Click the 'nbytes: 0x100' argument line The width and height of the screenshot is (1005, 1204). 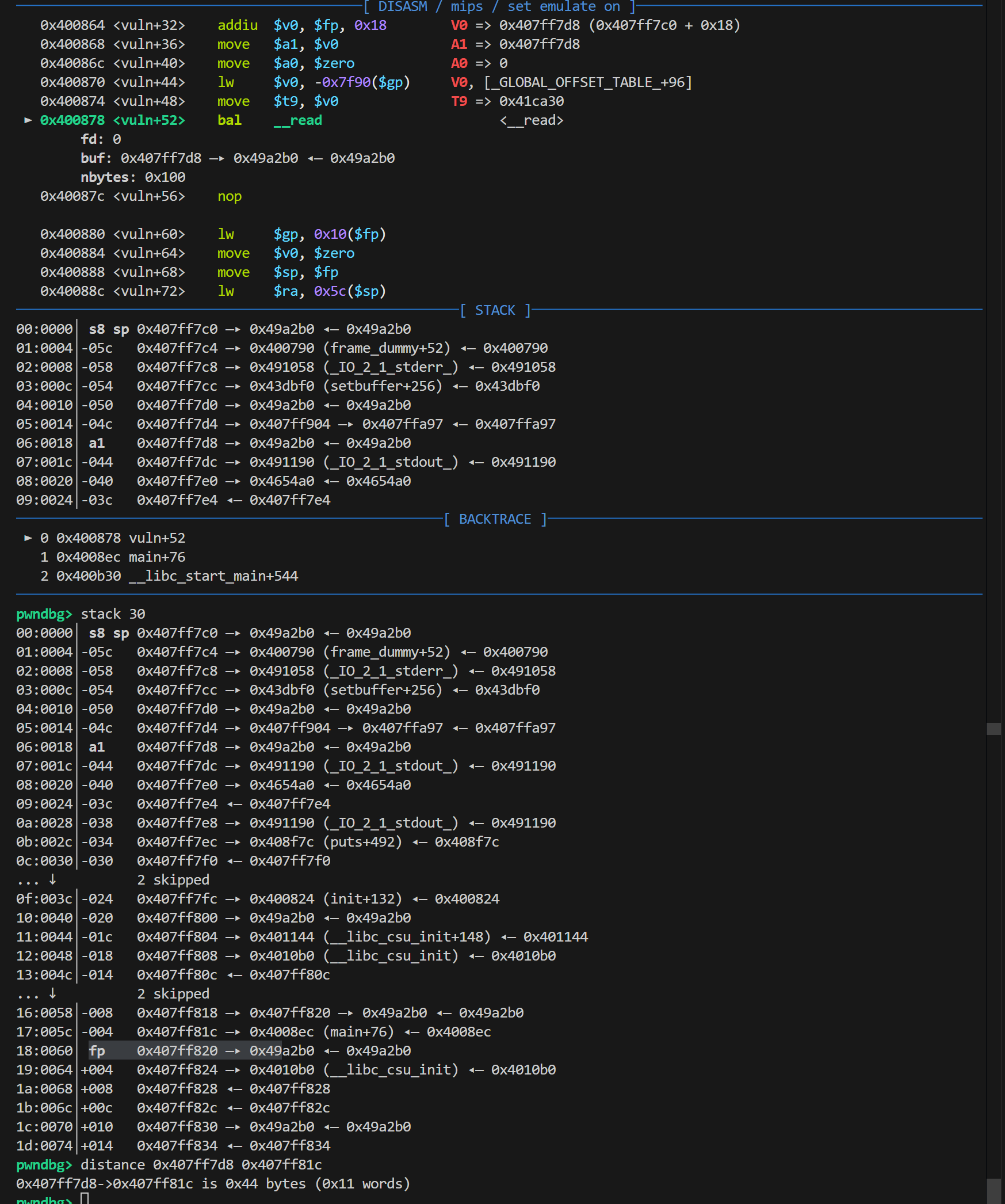pos(133,177)
